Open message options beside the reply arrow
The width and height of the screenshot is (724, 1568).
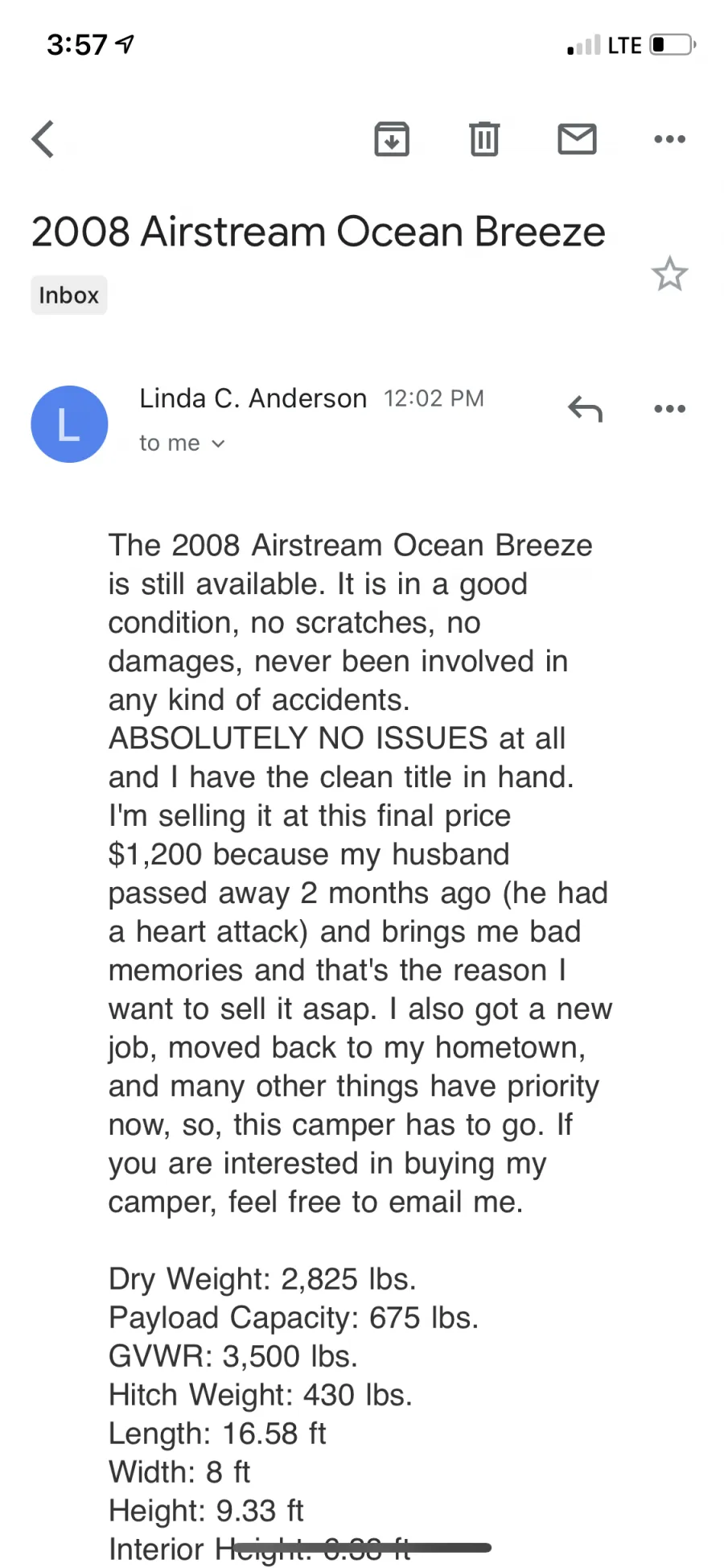coord(669,409)
